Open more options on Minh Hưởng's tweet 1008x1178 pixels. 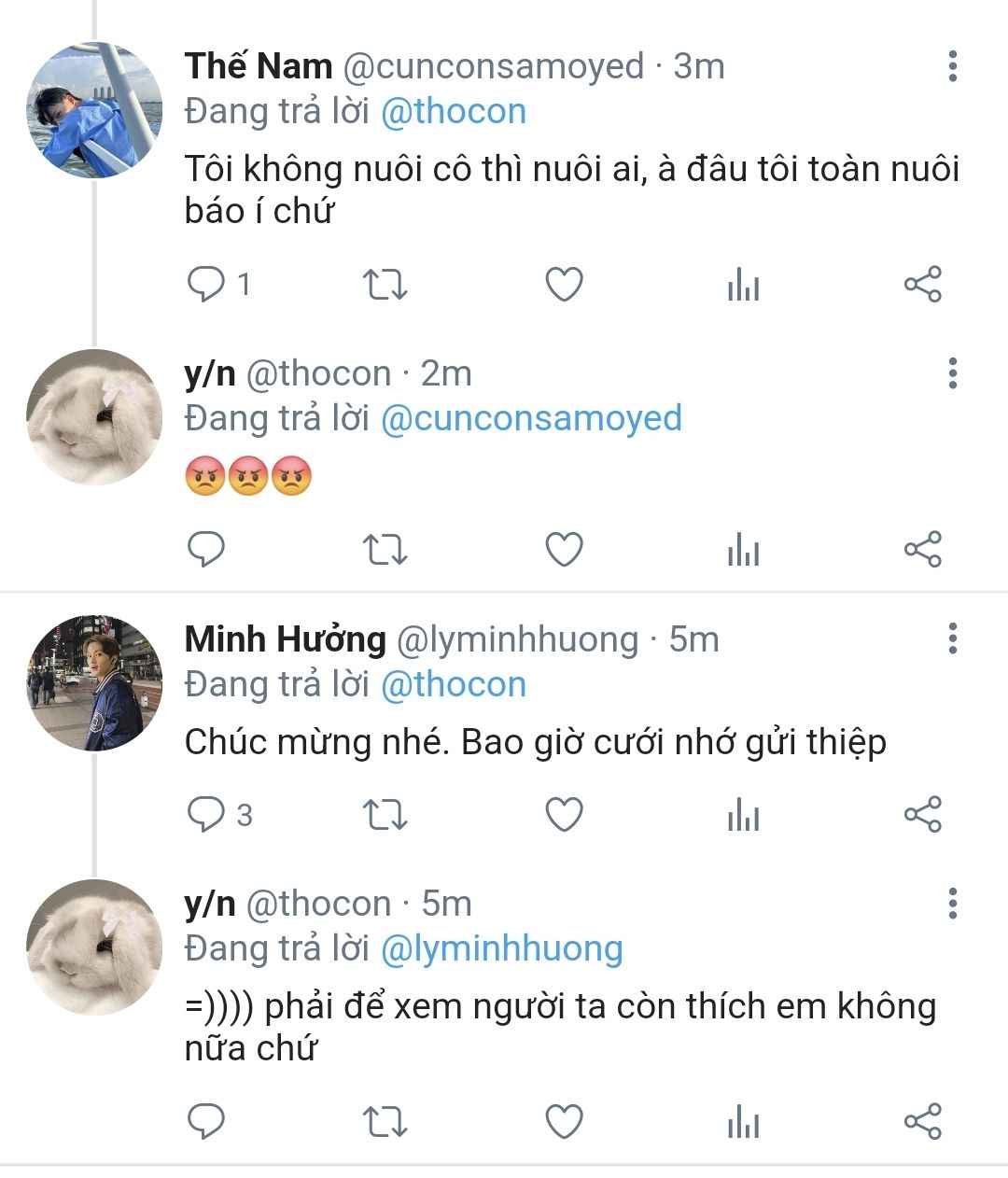(952, 639)
